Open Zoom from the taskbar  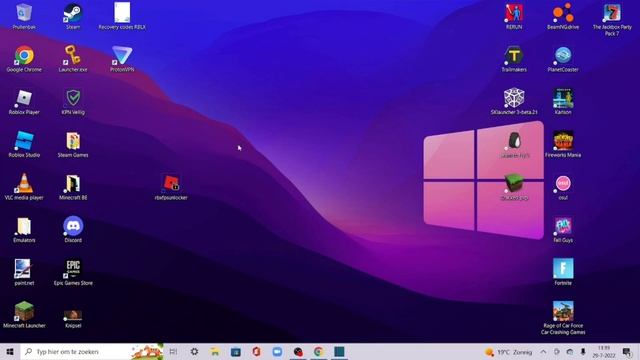pyautogui.click(x=277, y=351)
